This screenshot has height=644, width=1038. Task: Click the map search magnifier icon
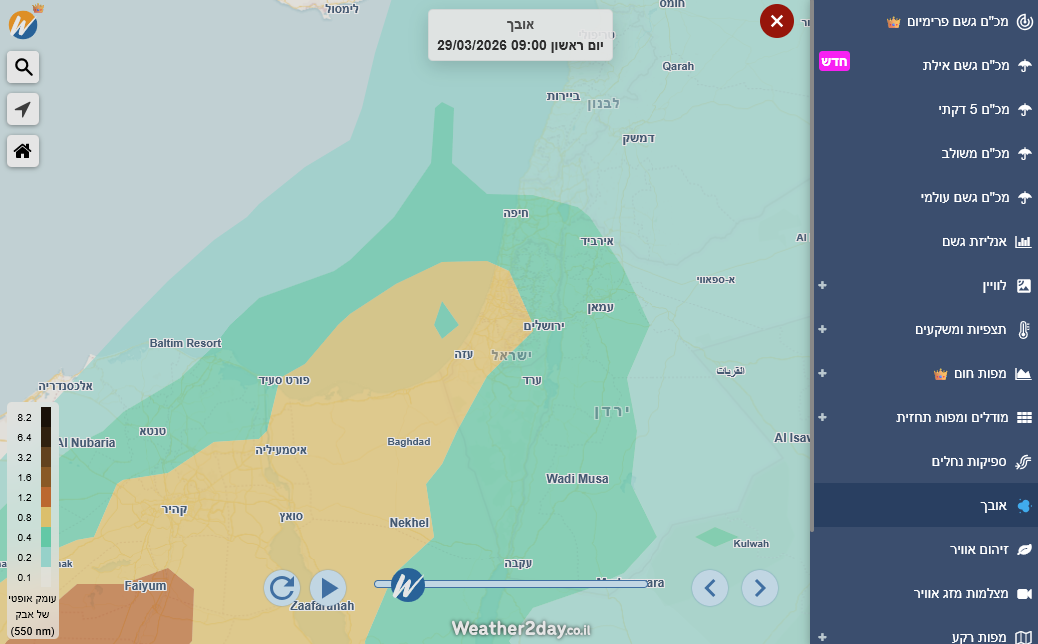(23, 67)
